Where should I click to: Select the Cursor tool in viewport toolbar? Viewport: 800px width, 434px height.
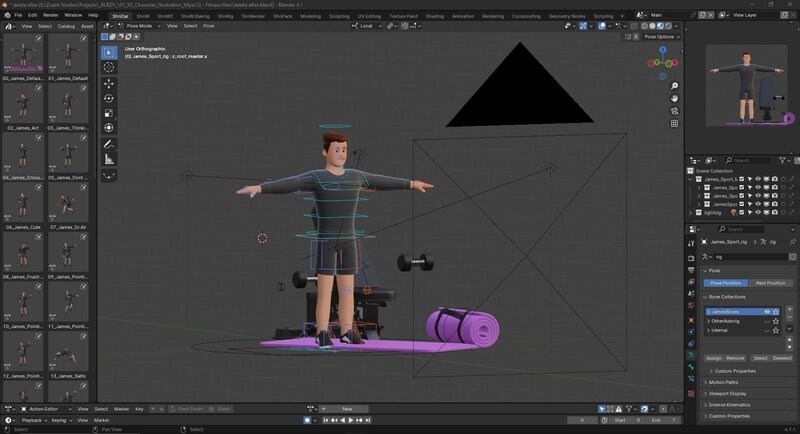click(x=109, y=67)
